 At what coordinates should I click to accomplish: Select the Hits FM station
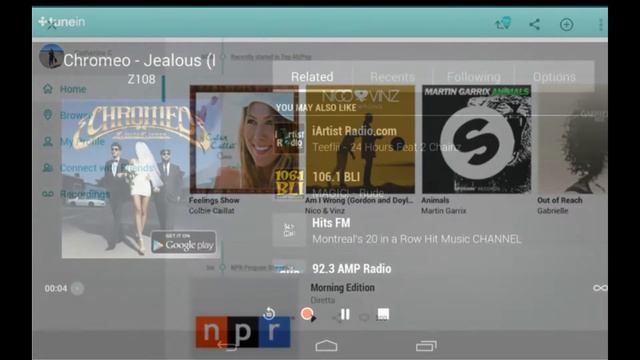[x=433, y=231]
